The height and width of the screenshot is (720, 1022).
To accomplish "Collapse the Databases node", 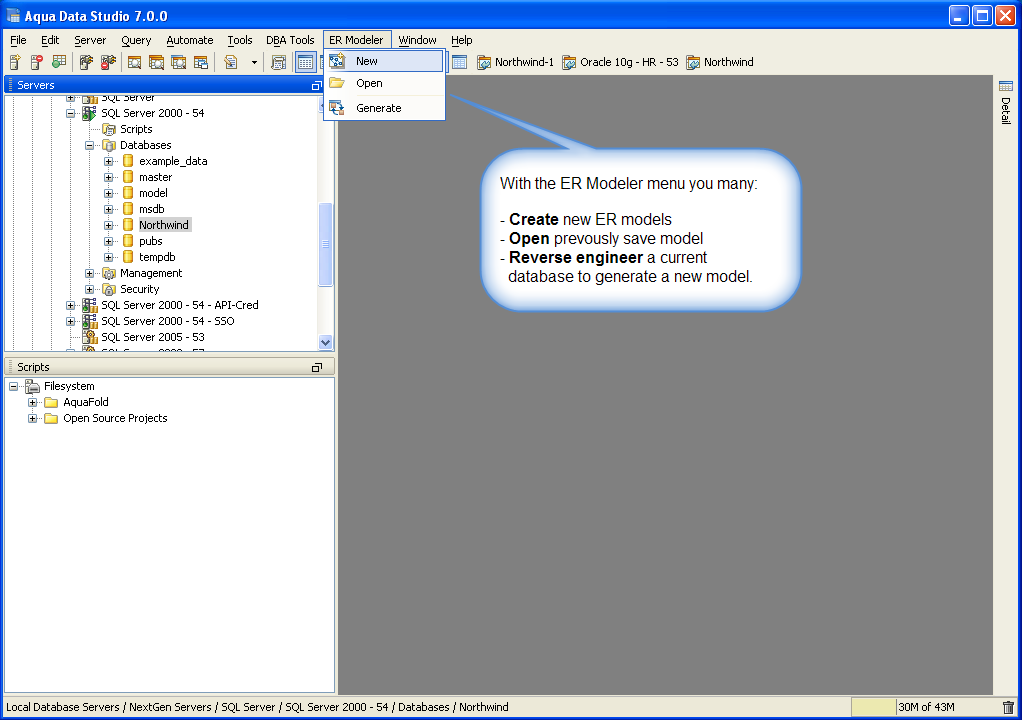I will click(x=89, y=145).
